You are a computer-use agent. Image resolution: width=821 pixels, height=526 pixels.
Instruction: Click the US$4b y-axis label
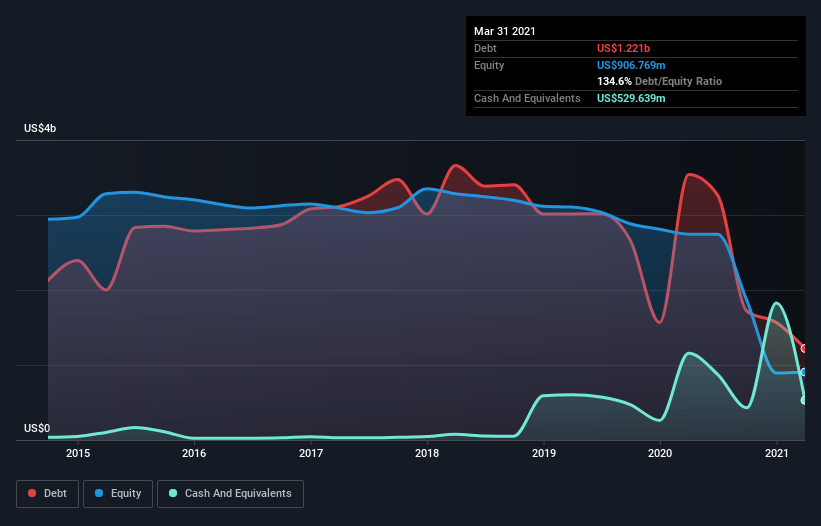40,128
